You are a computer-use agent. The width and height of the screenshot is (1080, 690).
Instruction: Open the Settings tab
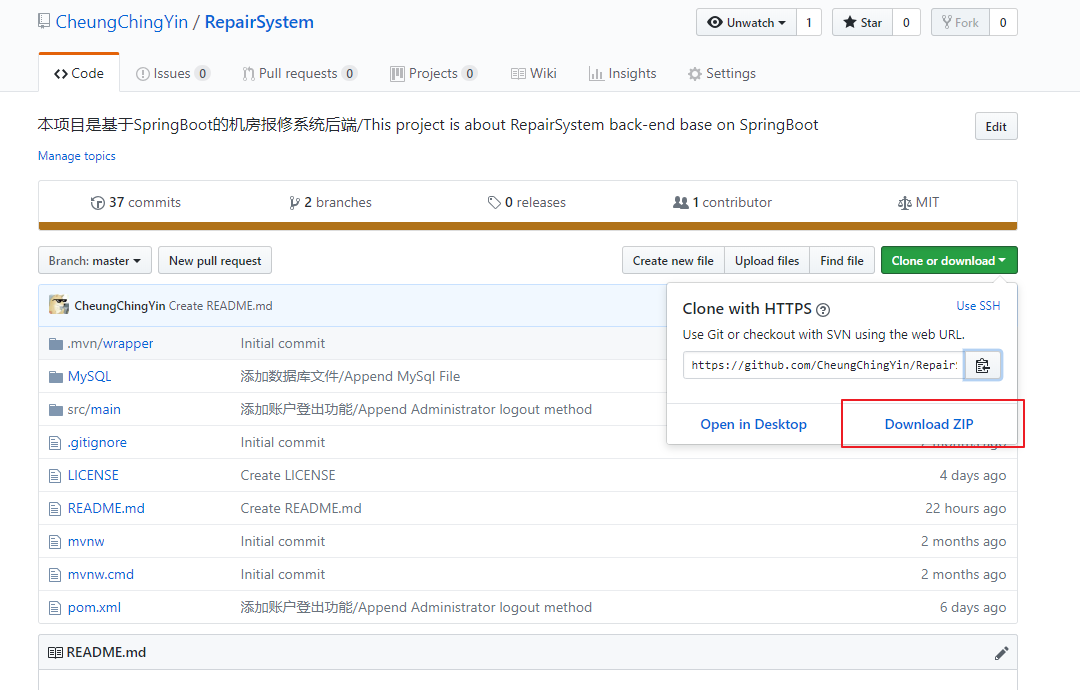pos(722,74)
